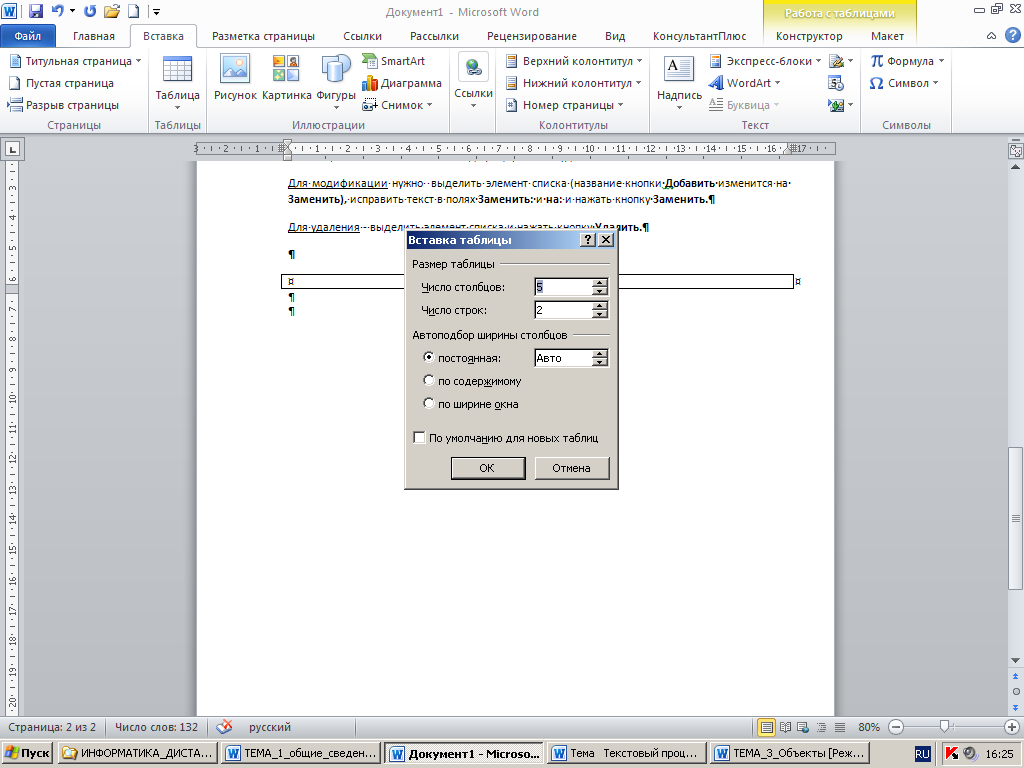Create new document from quick access toolbar
The height and width of the screenshot is (768, 1024).
[133, 11]
